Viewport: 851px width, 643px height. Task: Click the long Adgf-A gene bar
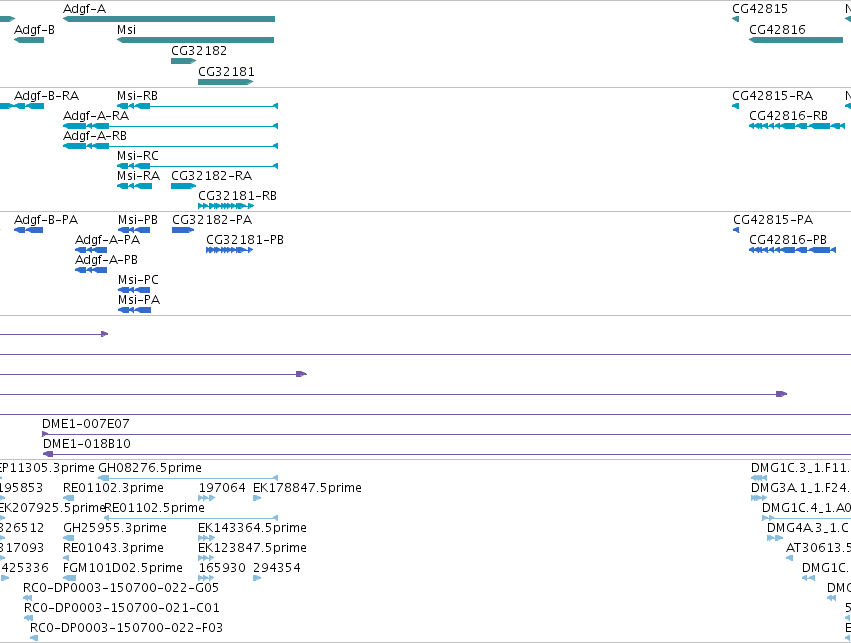[x=169, y=19]
